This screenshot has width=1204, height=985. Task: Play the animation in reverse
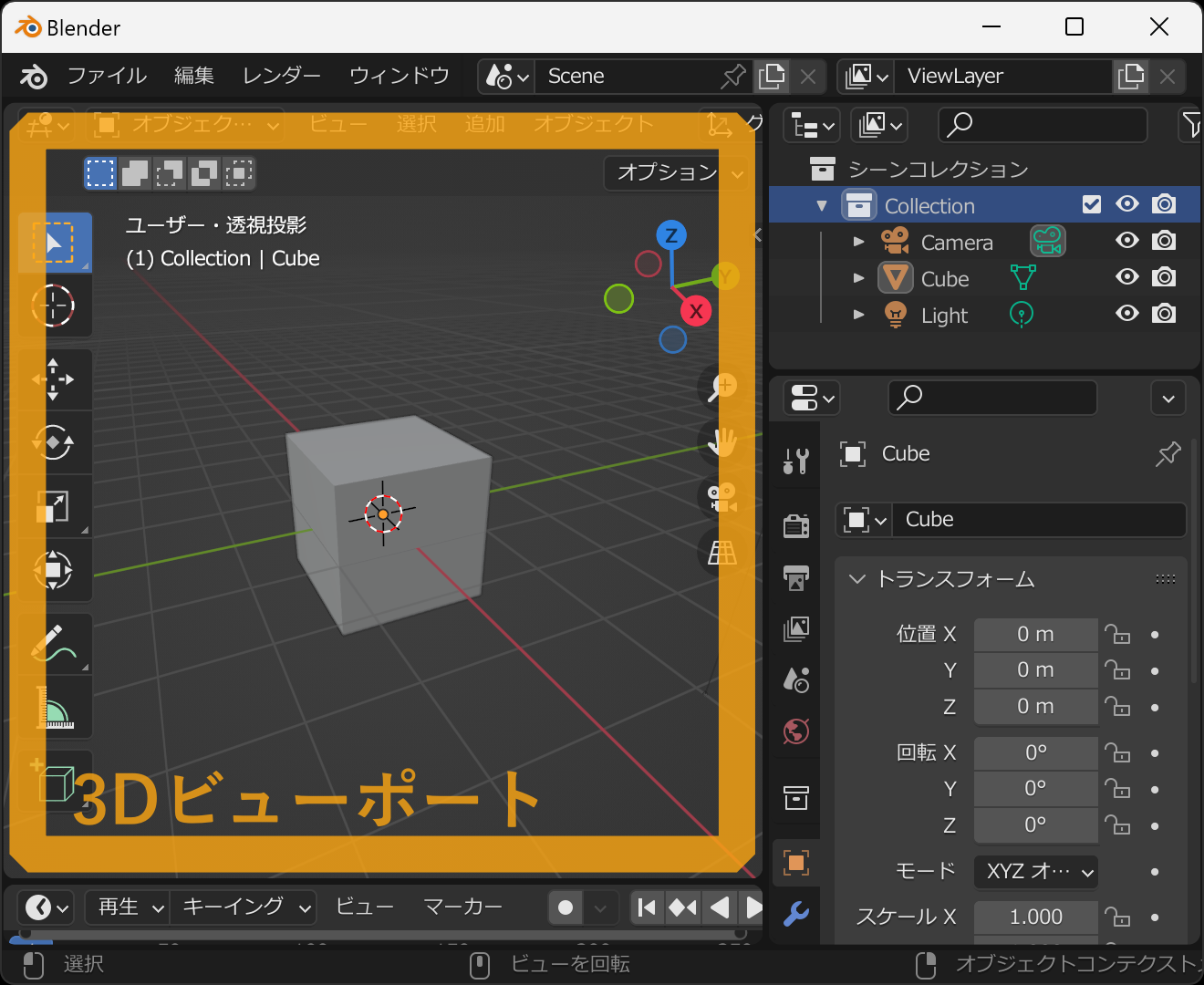720,907
